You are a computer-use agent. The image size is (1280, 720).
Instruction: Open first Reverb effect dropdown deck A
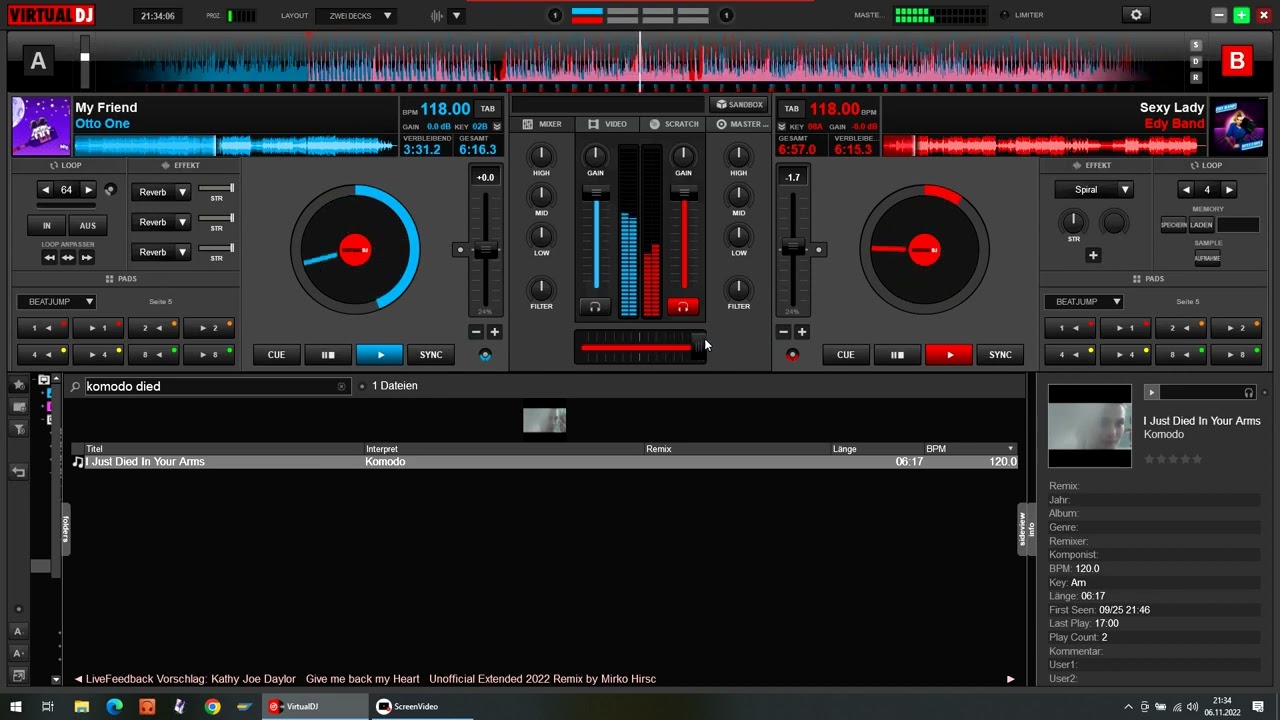click(161, 192)
